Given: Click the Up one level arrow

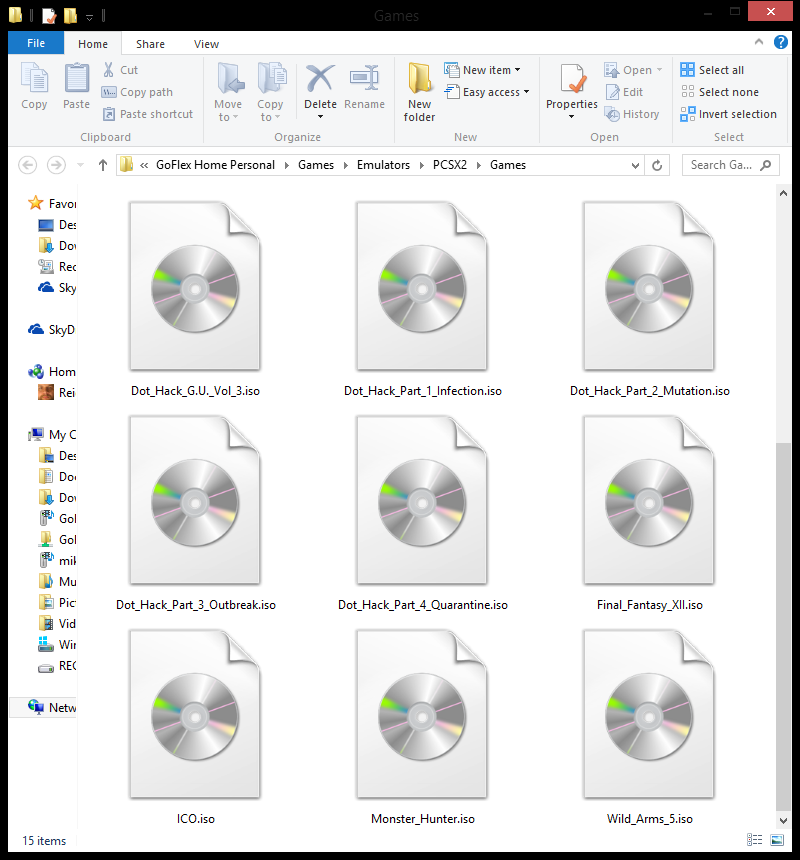Looking at the screenshot, I should pos(103,165).
